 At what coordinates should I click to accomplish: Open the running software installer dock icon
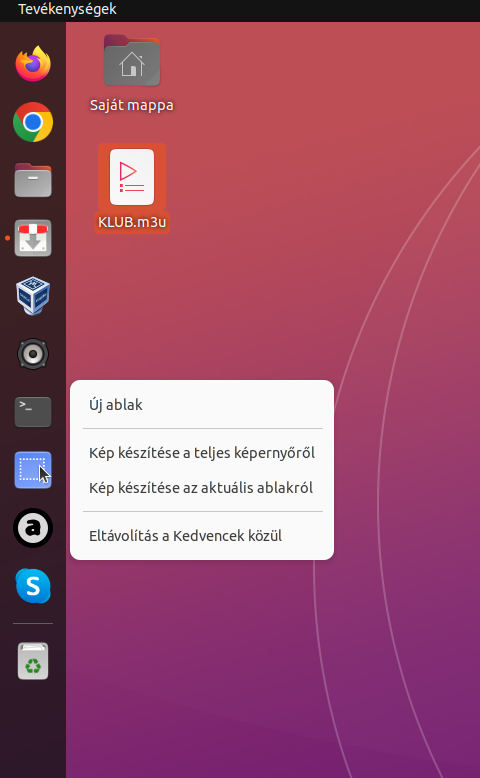point(33,238)
